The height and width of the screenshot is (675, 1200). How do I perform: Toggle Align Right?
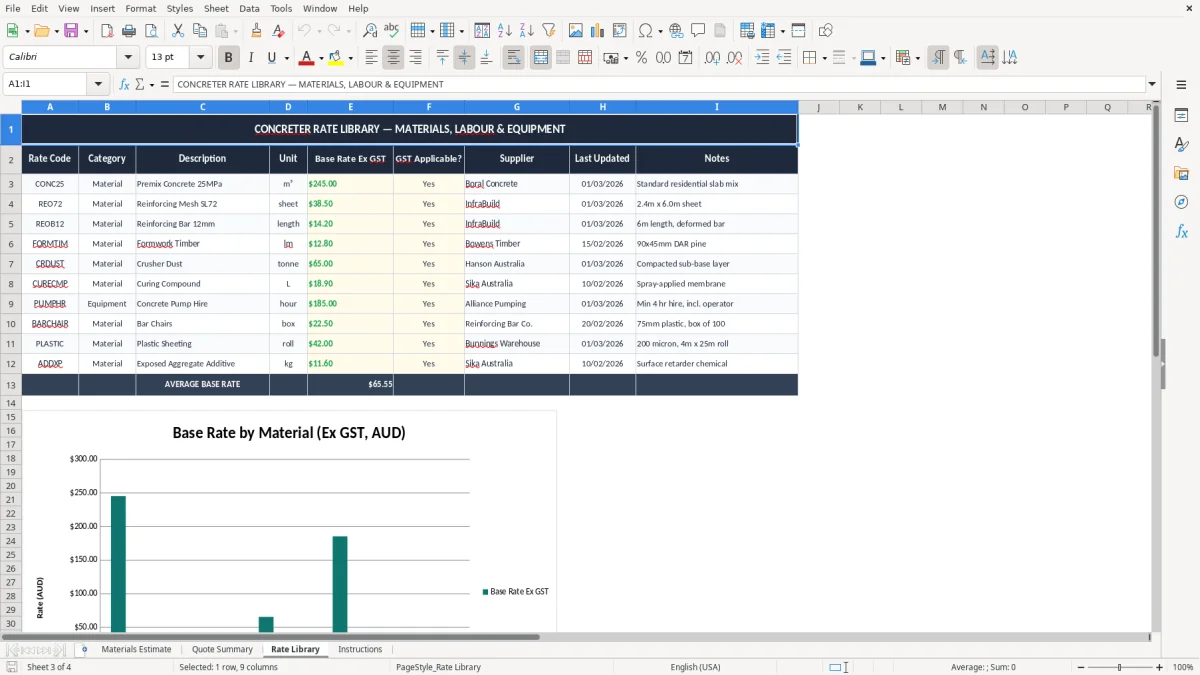pyautogui.click(x=415, y=58)
